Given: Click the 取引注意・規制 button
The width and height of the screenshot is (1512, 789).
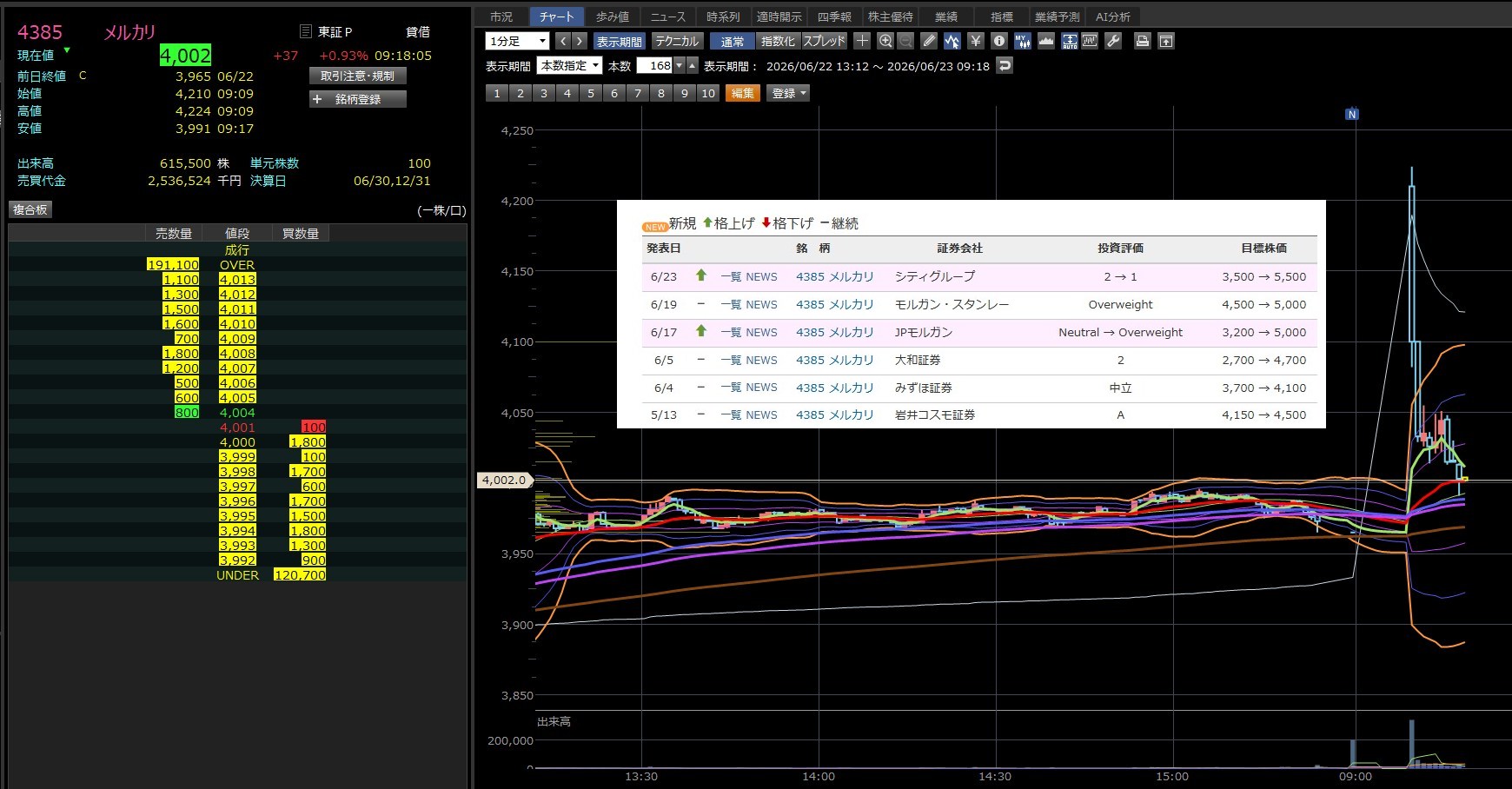Looking at the screenshot, I should point(358,76).
